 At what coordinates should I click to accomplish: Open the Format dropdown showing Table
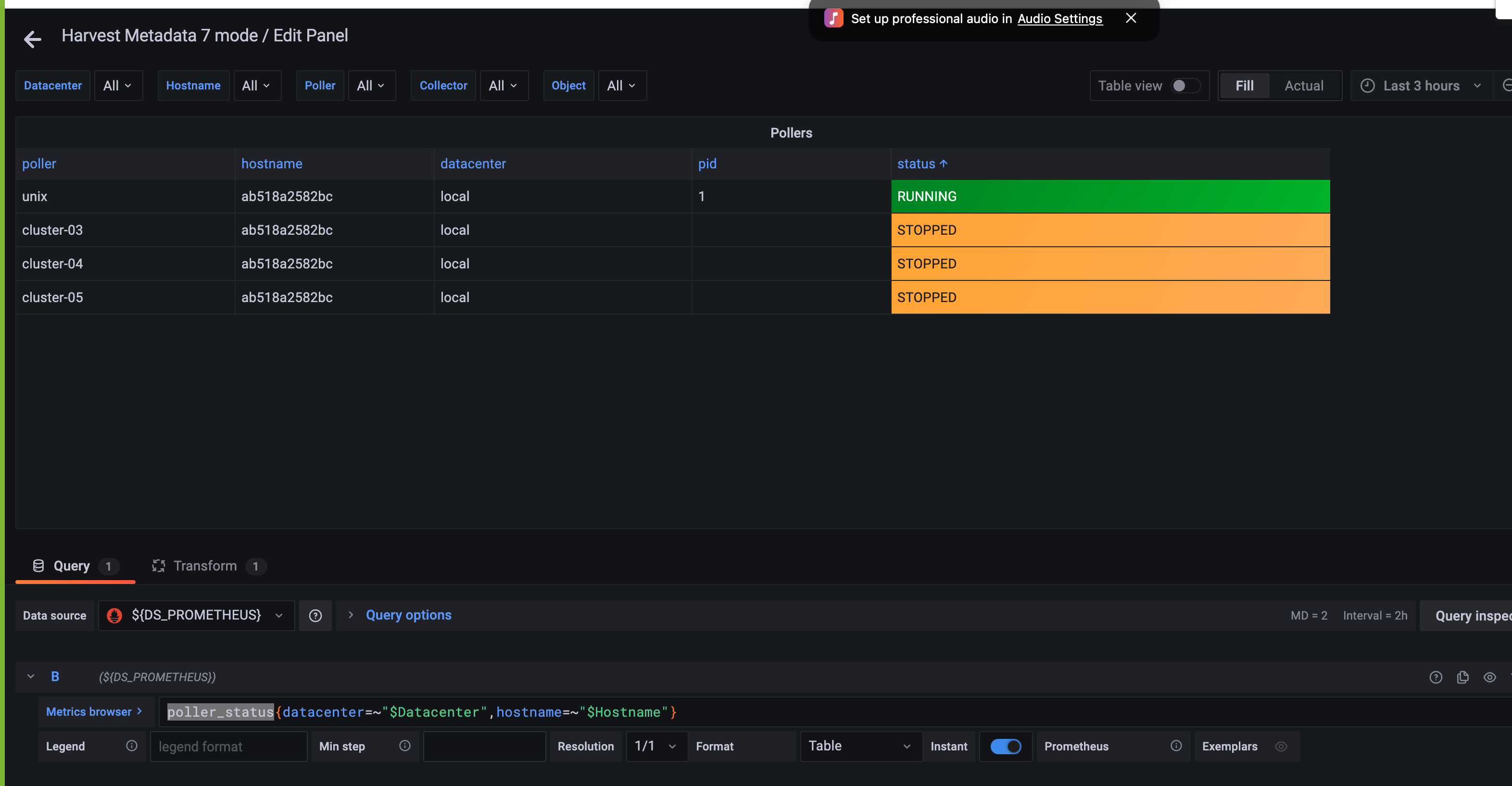tap(859, 746)
